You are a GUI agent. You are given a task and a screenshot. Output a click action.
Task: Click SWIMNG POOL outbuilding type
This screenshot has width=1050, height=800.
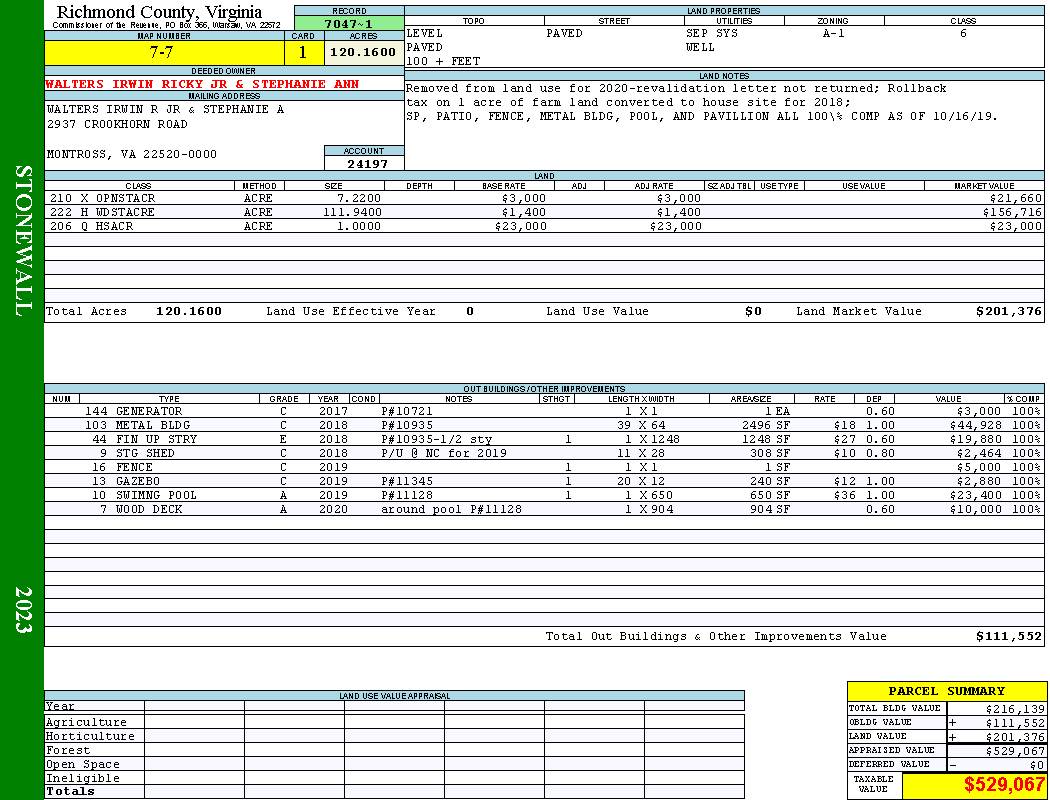[x=156, y=495]
